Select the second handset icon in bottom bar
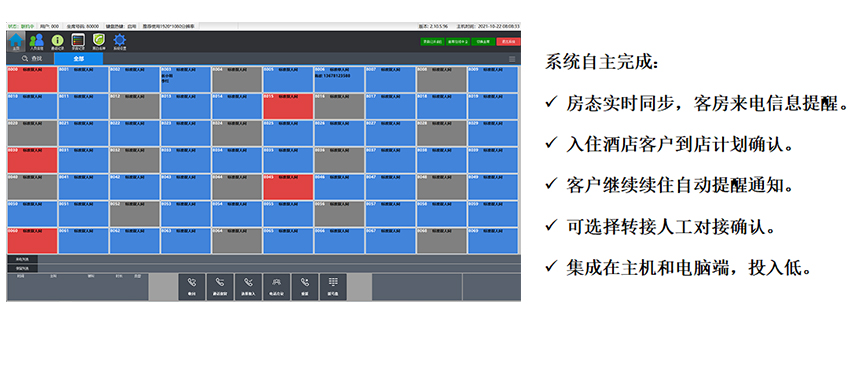Screen dimensions: 853x366 point(220,287)
